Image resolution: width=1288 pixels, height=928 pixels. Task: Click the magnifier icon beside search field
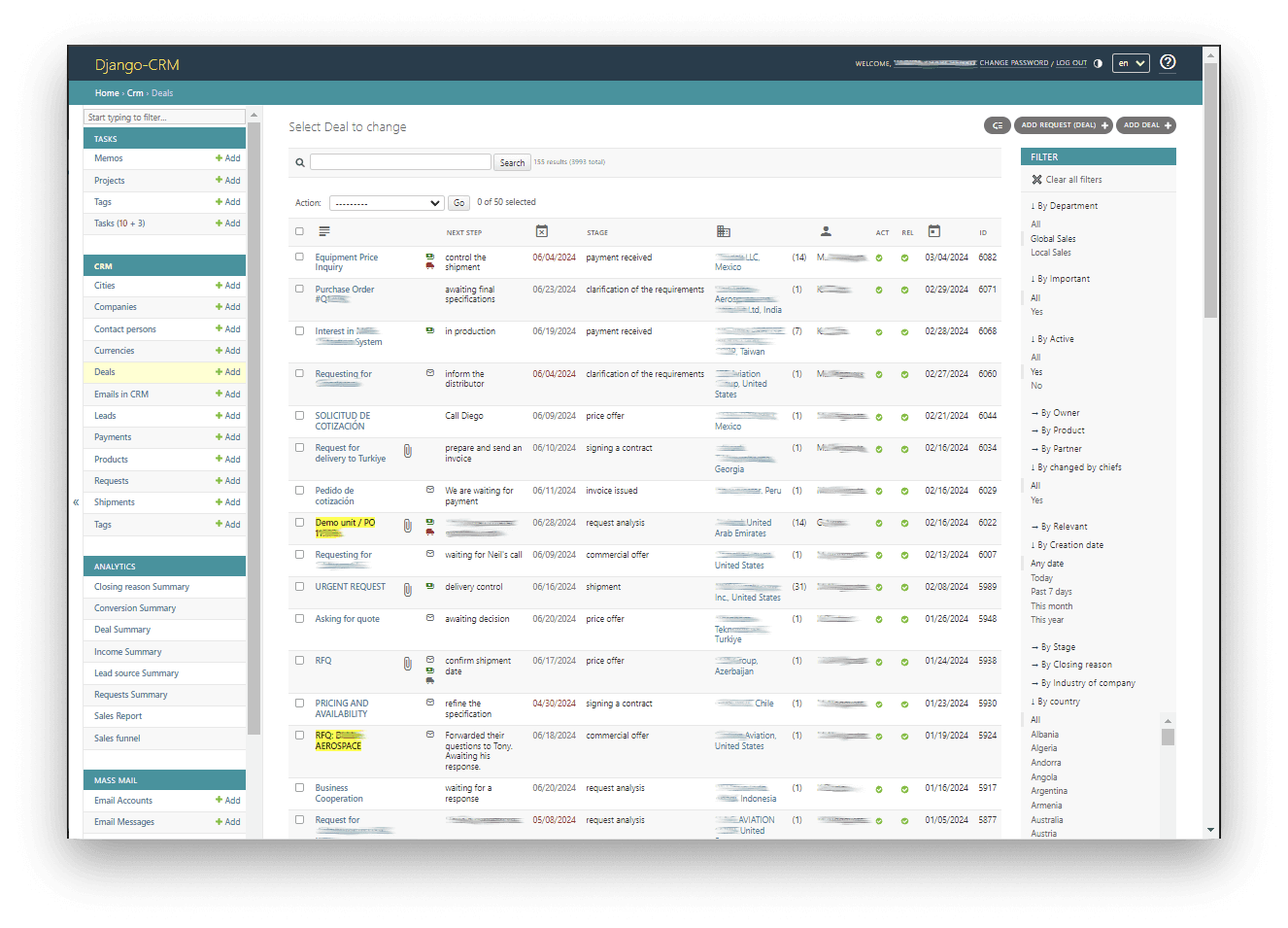click(x=300, y=163)
